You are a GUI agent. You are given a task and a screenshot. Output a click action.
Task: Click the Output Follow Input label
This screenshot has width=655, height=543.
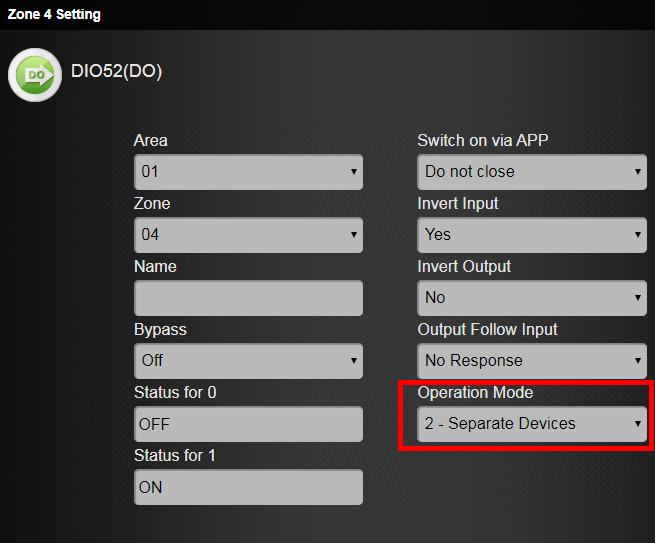click(487, 330)
